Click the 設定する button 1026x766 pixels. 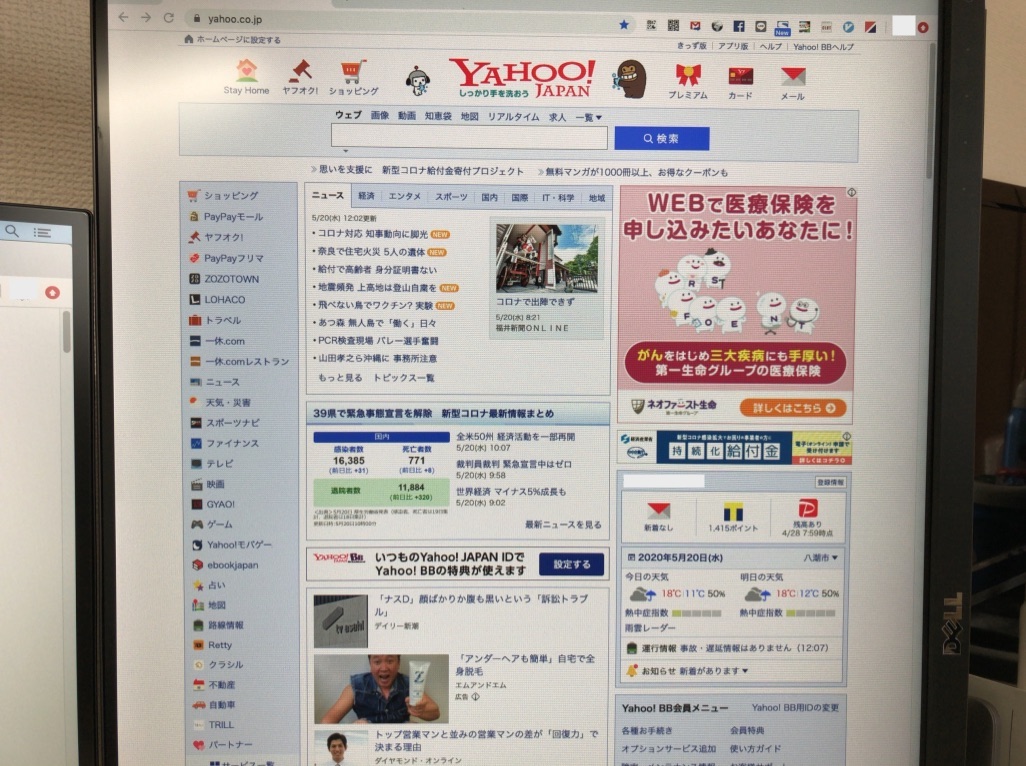point(571,564)
